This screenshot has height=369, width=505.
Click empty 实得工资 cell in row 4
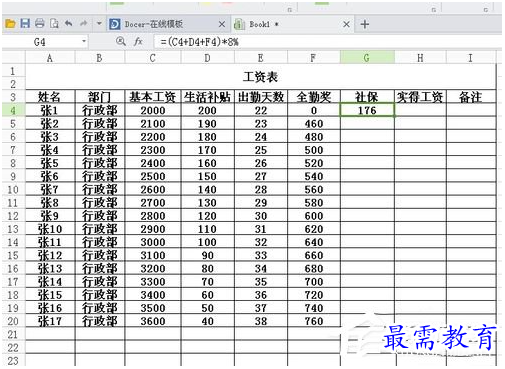420,110
